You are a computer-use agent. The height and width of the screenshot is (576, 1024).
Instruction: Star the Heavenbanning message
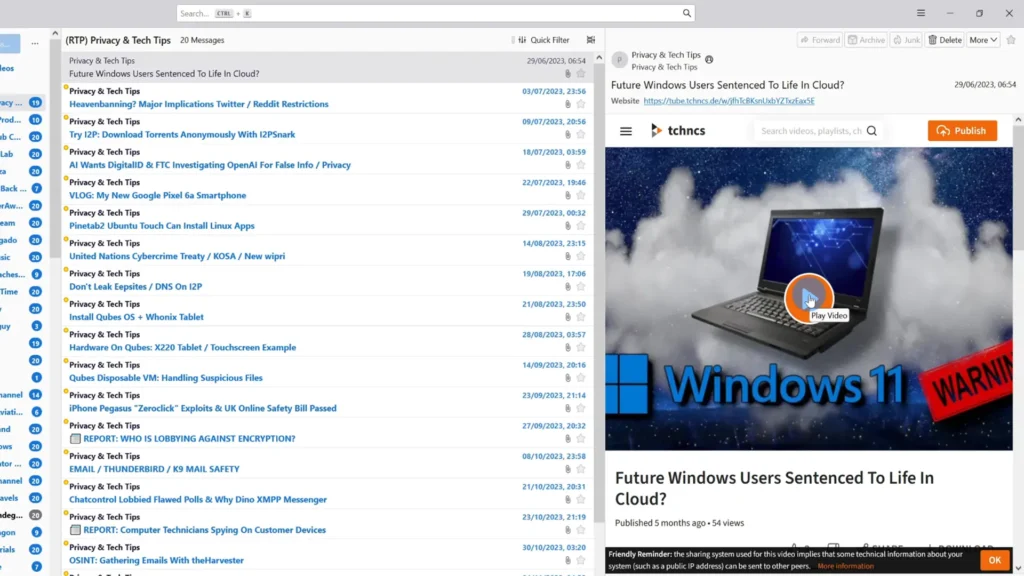tap(581, 104)
